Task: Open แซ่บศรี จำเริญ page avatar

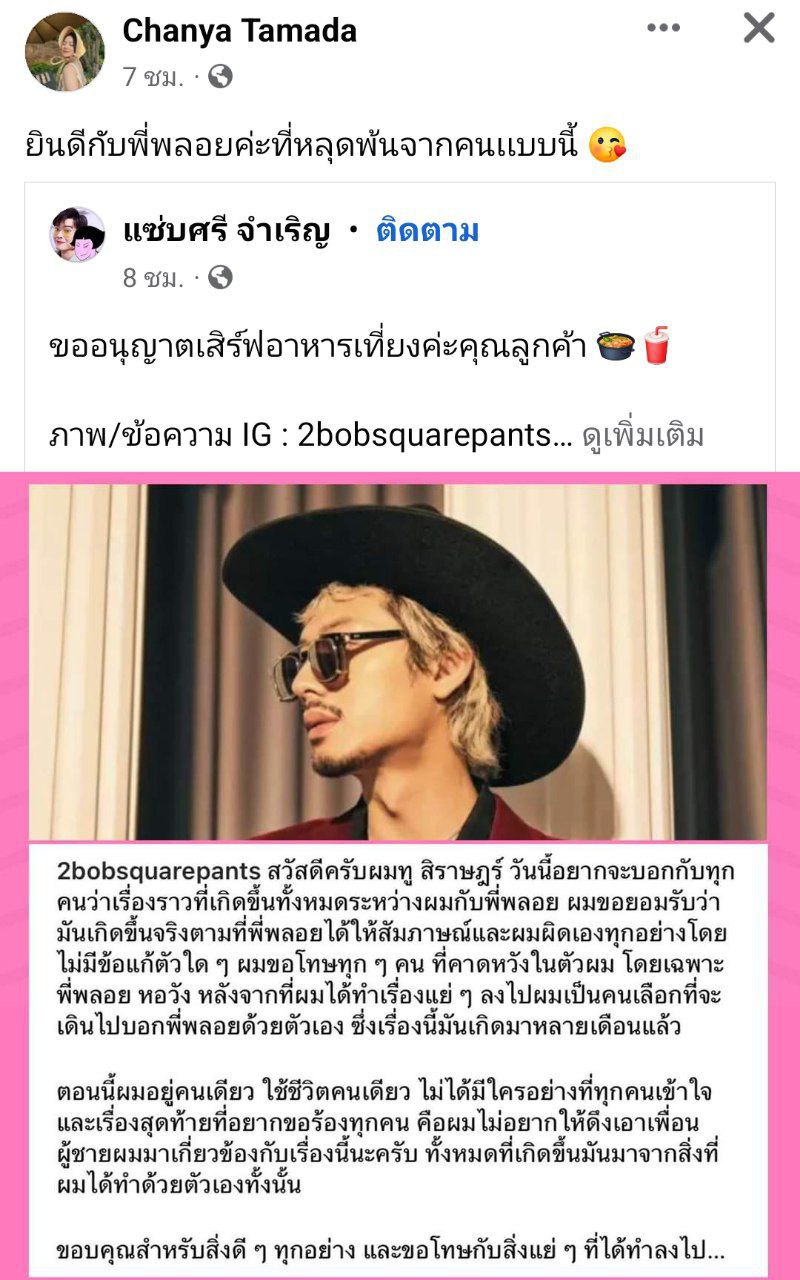Action: (77, 234)
